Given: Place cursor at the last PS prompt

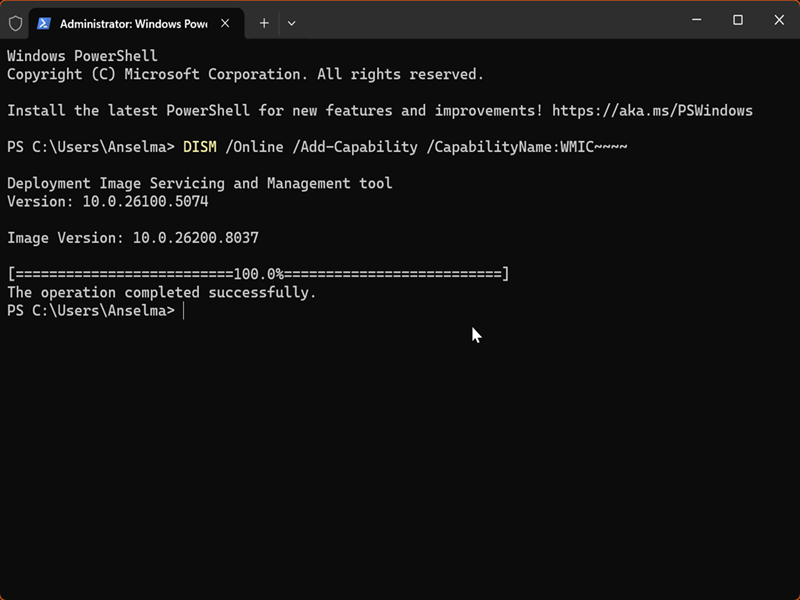Looking at the screenshot, I should click(184, 311).
